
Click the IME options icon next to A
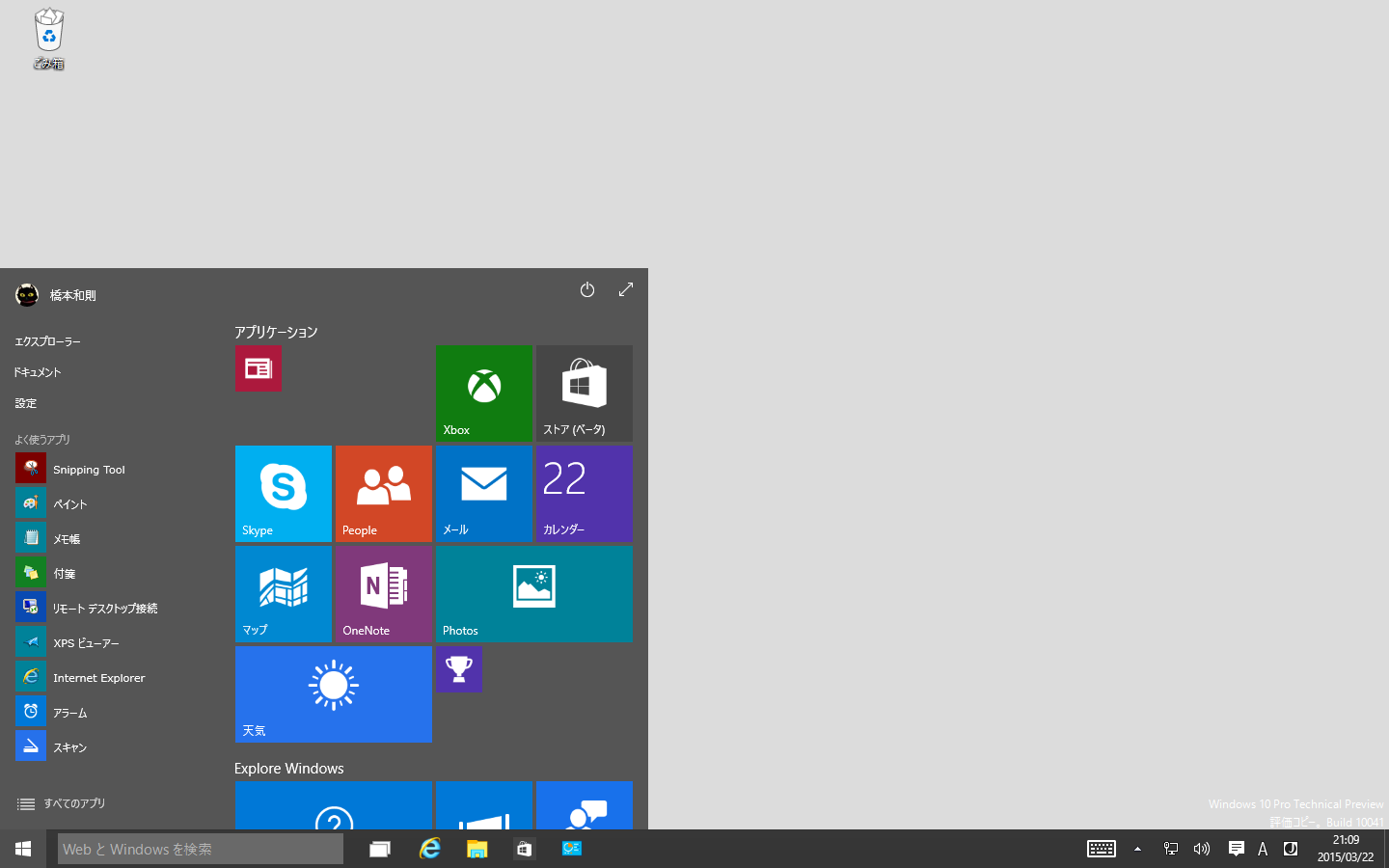1291,849
